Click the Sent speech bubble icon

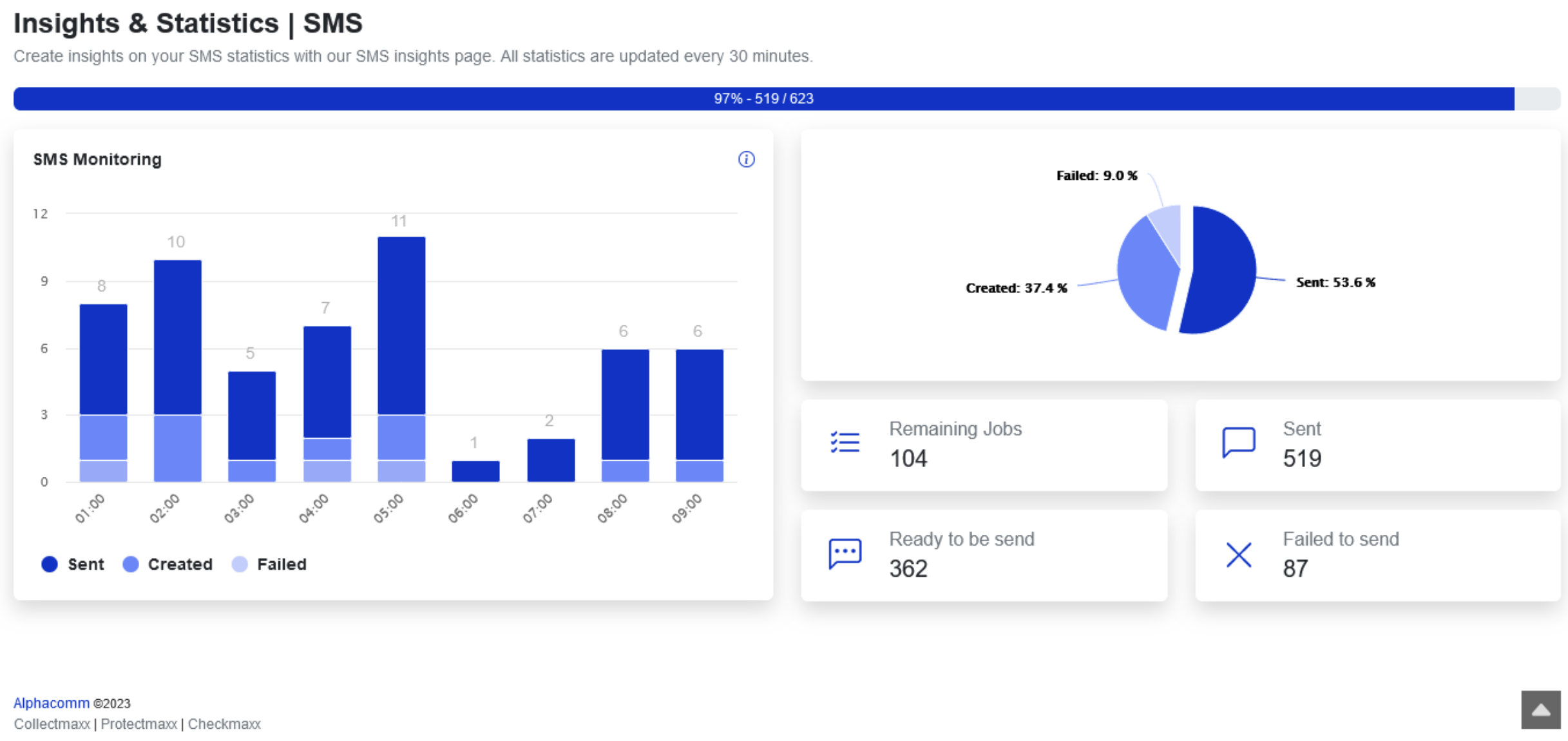1238,443
